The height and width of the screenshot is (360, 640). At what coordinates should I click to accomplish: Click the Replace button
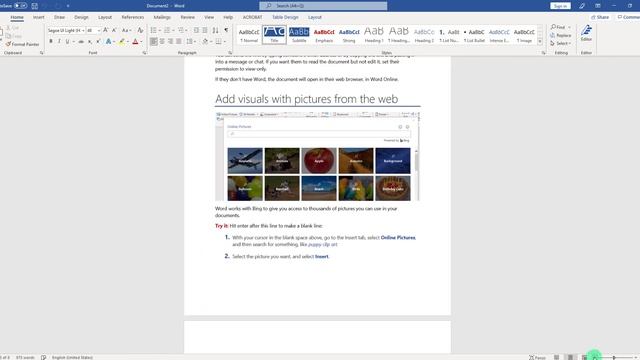[x=561, y=35]
